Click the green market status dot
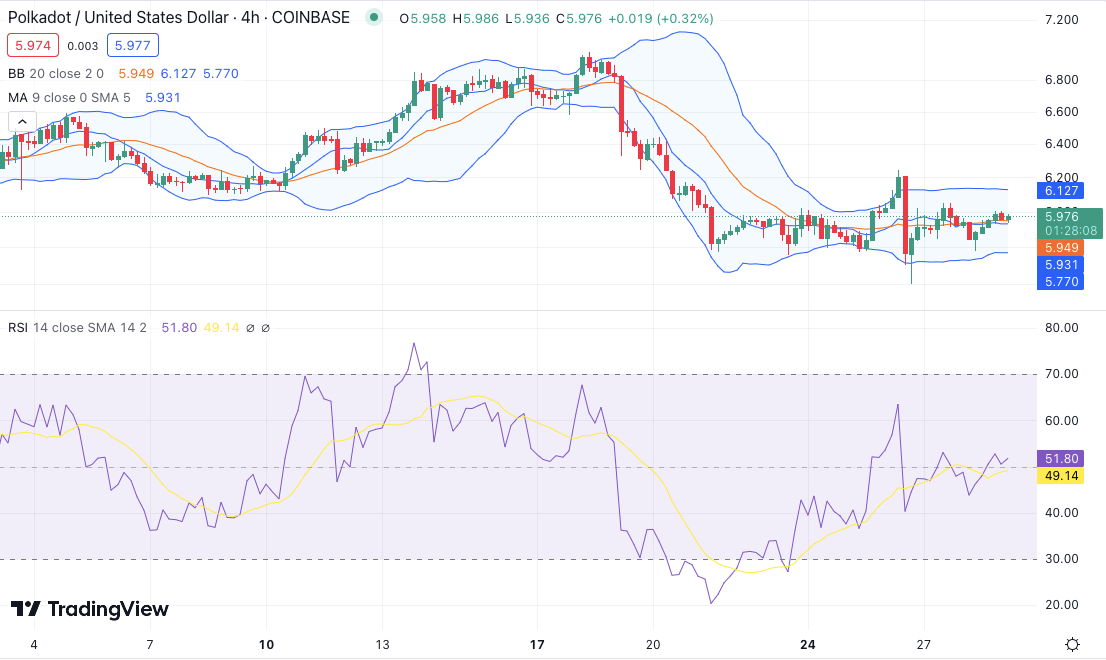This screenshot has height=660, width=1106. [x=374, y=17]
